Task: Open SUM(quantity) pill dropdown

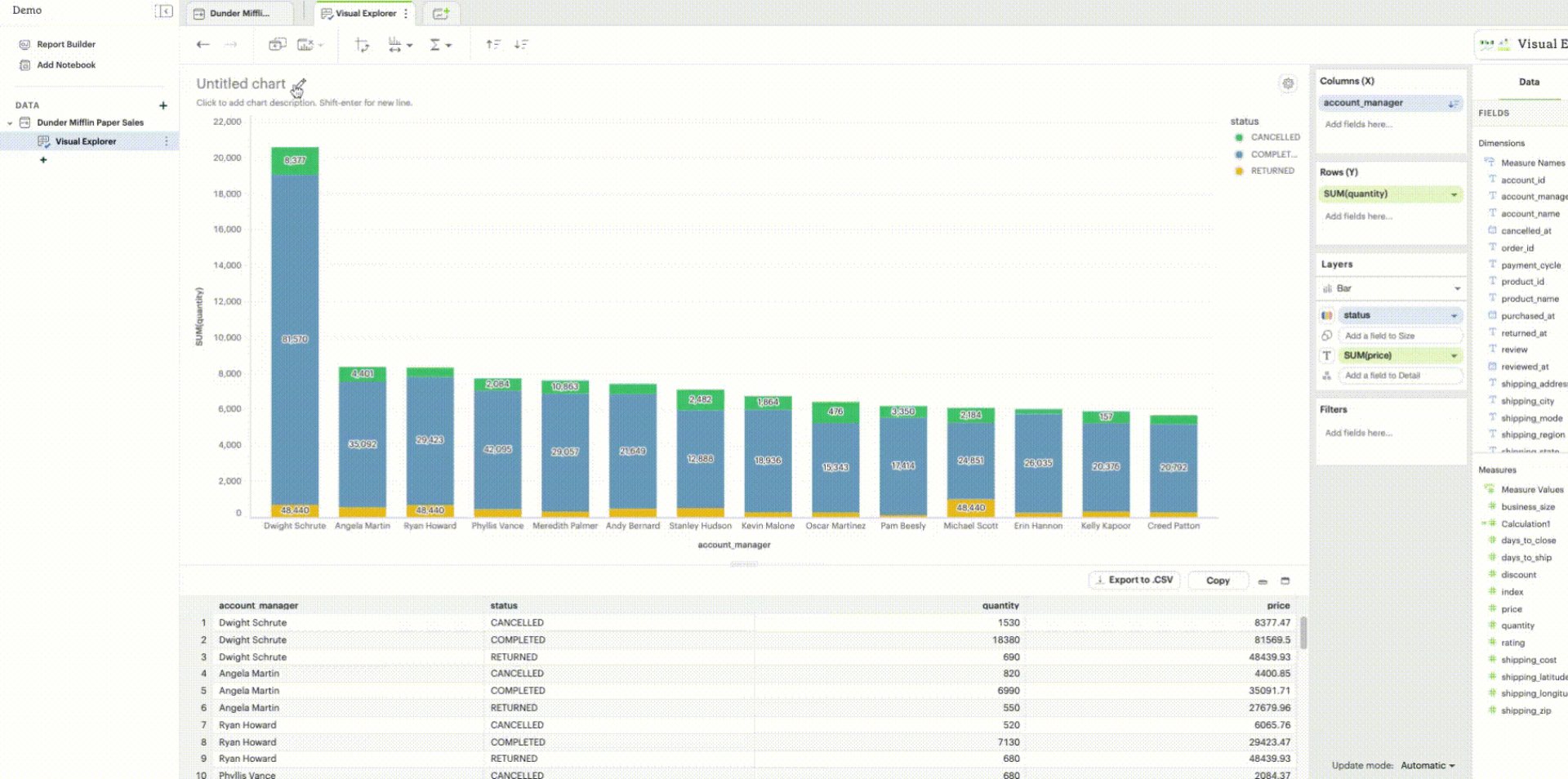Action: pos(1454,194)
